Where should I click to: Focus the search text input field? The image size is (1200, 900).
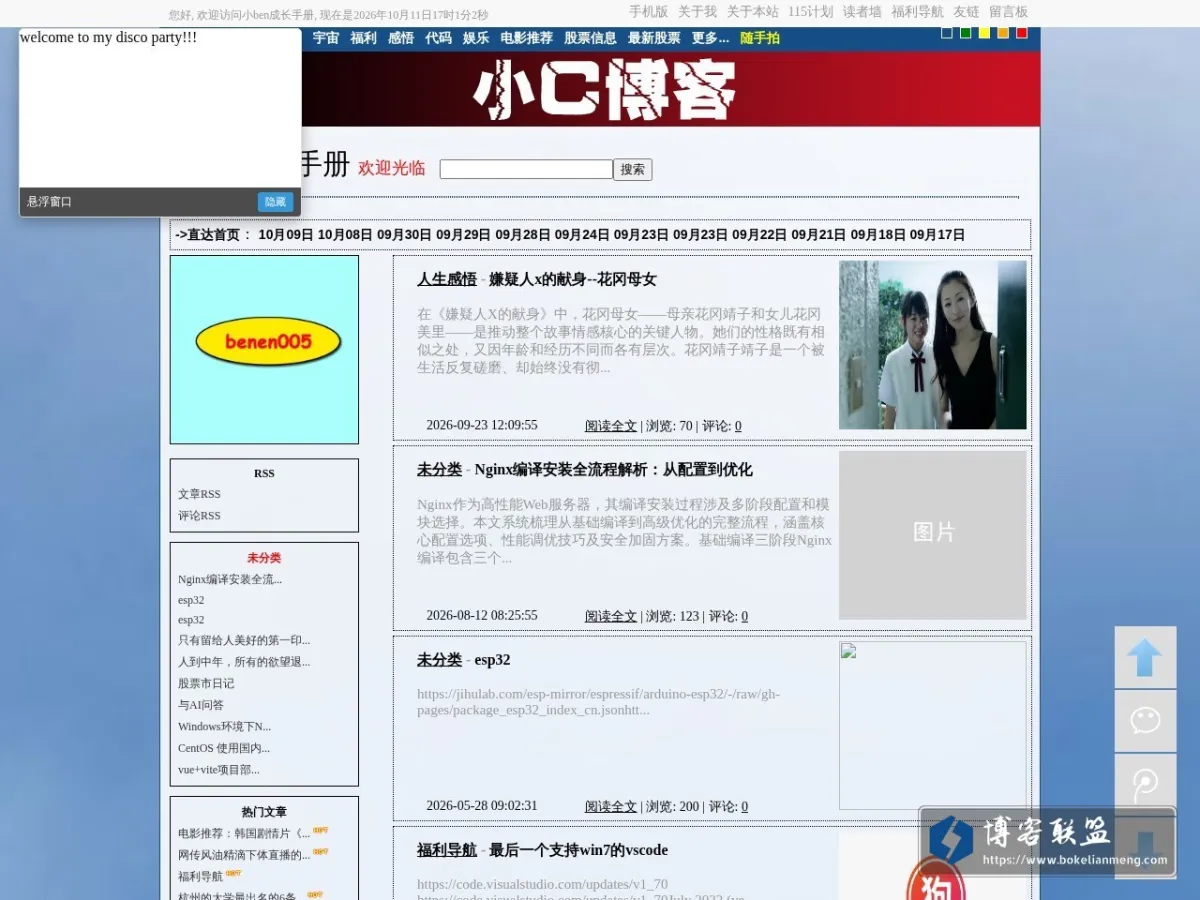pyautogui.click(x=526, y=170)
